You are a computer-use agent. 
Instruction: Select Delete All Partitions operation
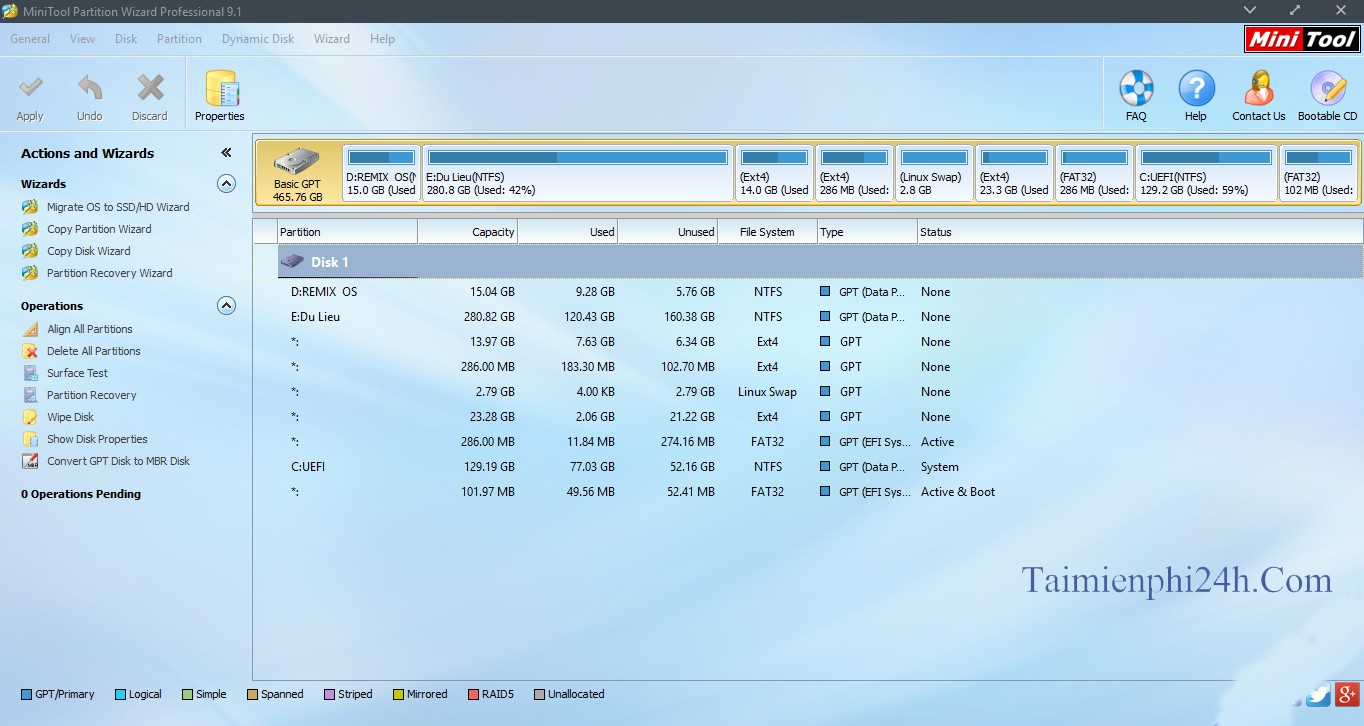pos(93,351)
